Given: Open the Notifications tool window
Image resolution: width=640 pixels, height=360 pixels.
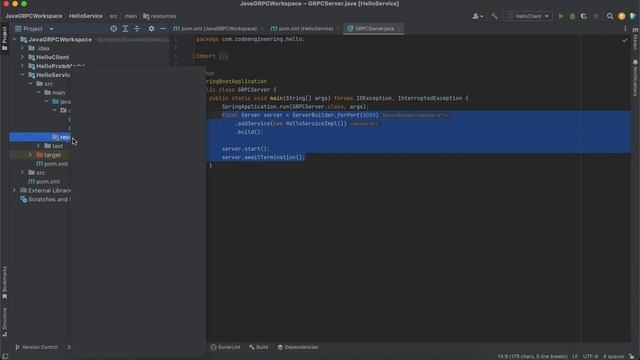Looking at the screenshot, I should coord(635,78).
